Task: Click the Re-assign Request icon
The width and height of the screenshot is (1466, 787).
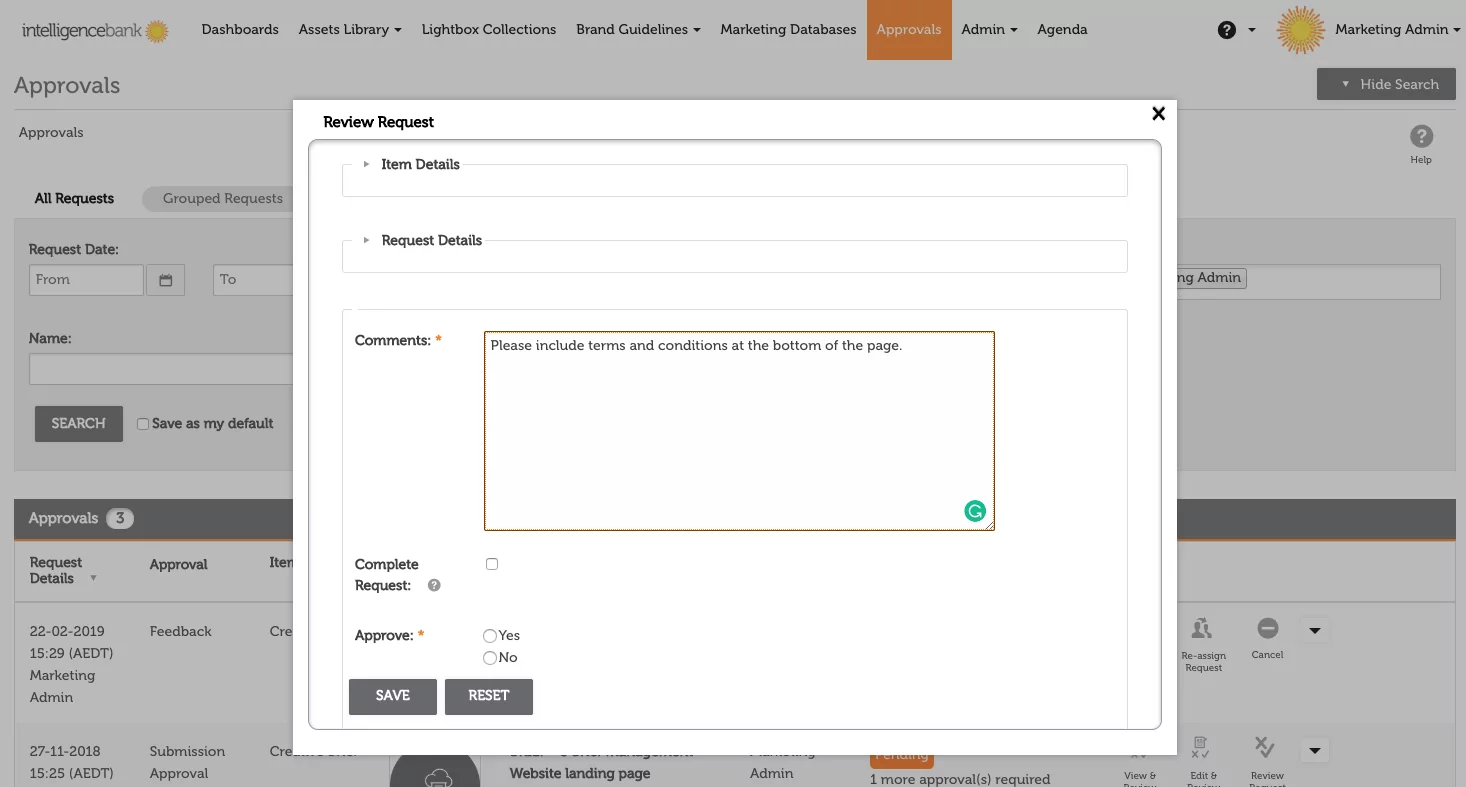Action: 1202,630
